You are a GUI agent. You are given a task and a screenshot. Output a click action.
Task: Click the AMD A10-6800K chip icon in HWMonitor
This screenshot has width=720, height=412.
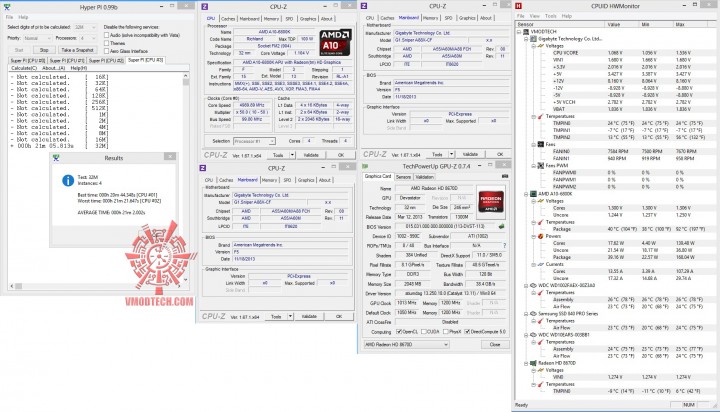point(533,194)
